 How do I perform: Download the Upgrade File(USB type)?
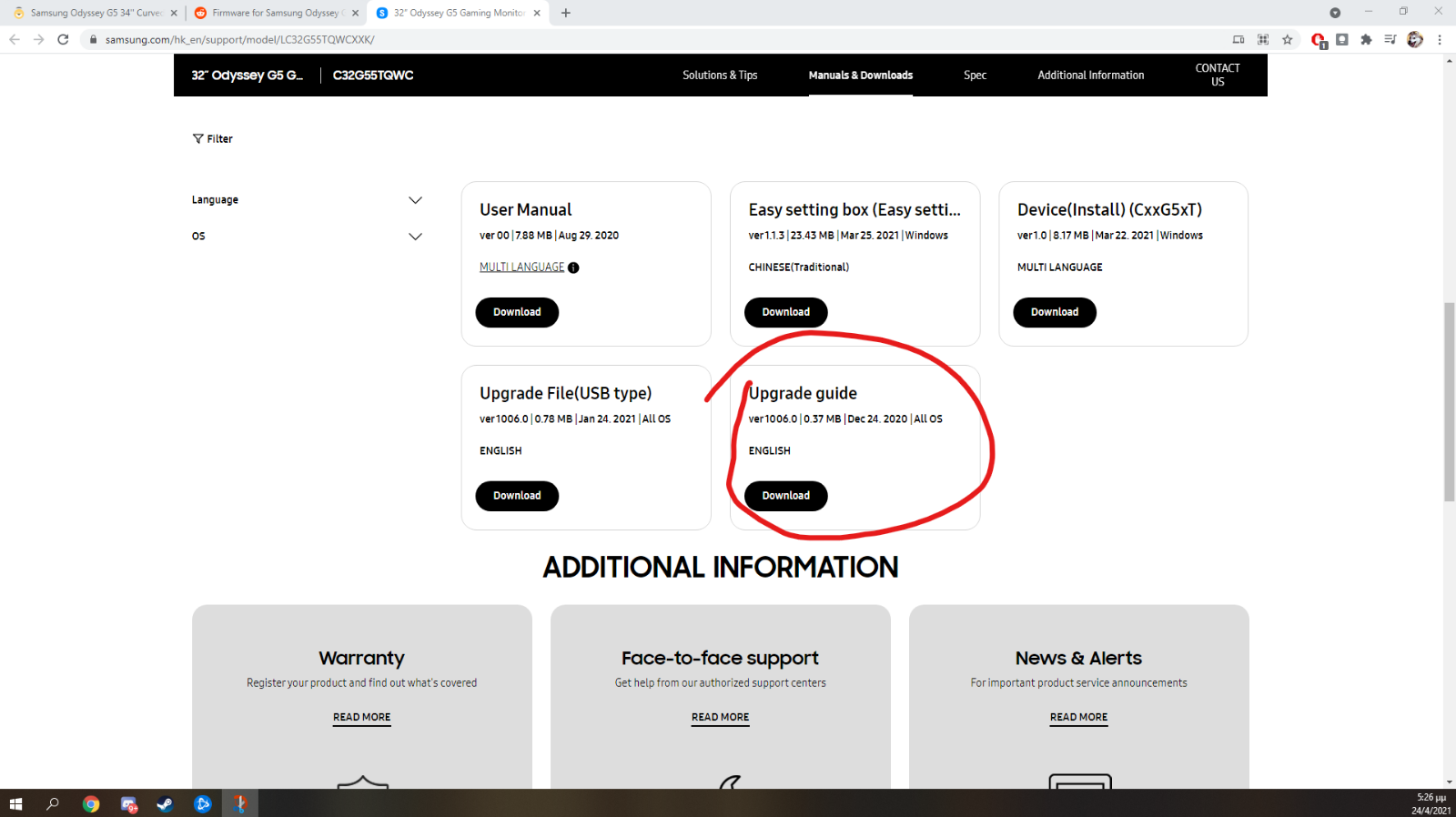tap(517, 496)
